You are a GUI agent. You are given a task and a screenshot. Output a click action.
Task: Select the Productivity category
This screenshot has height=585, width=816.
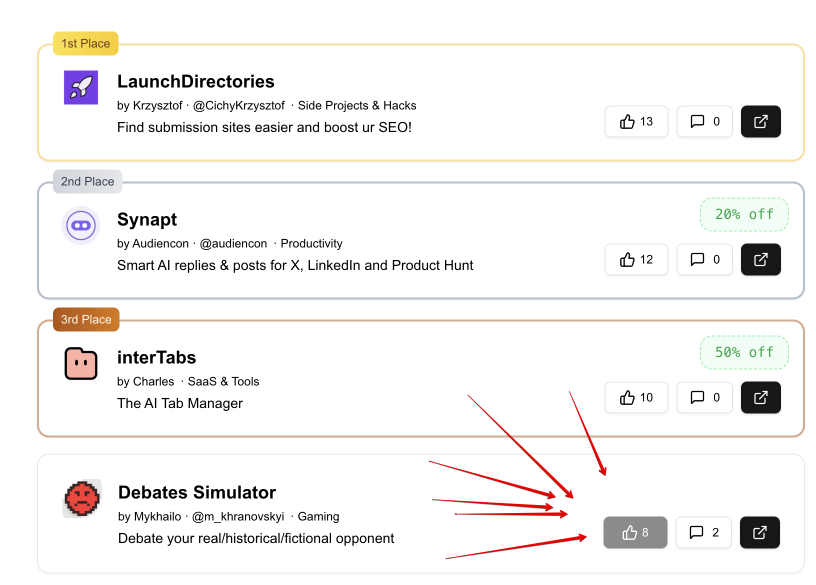click(312, 244)
